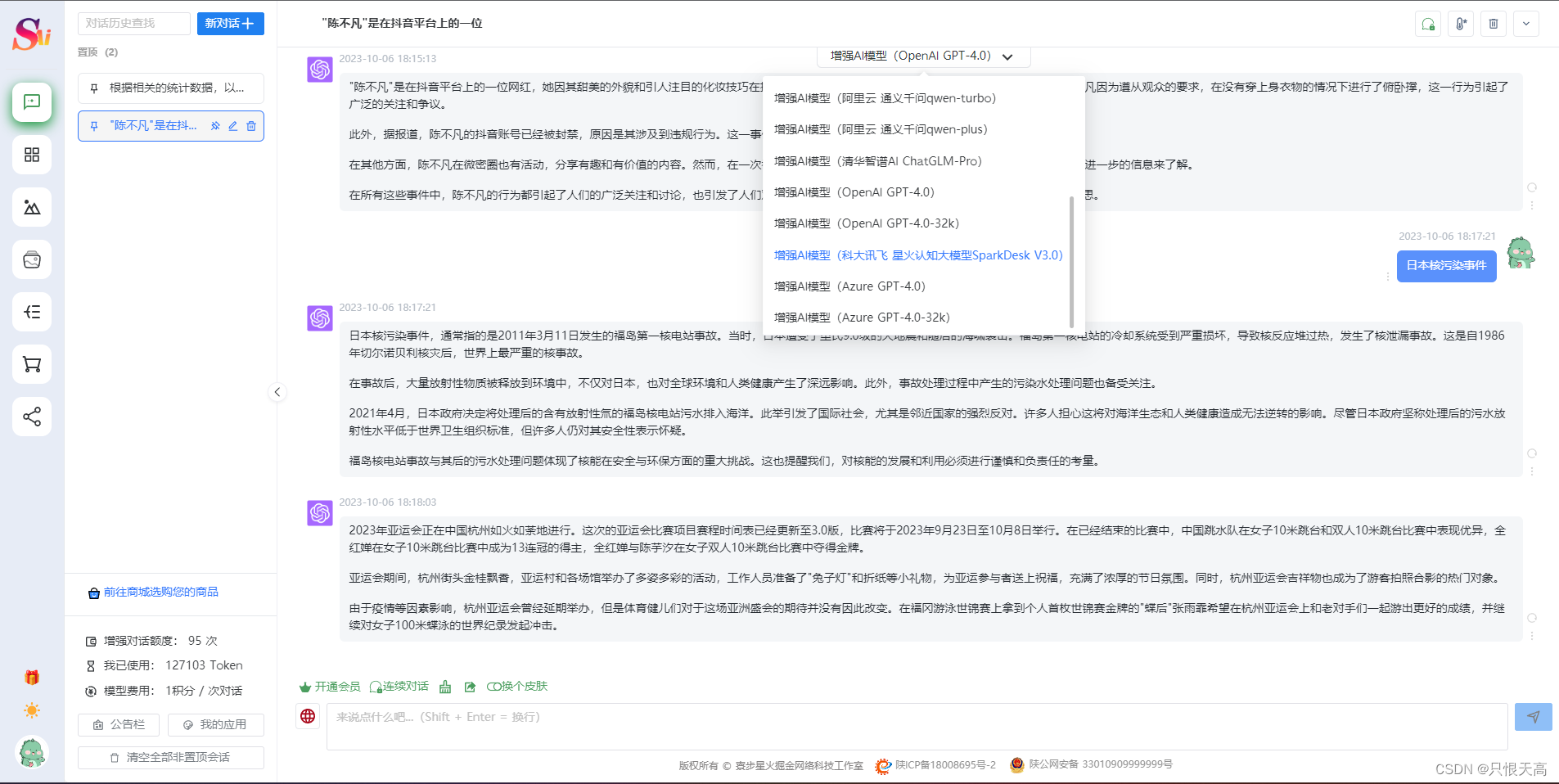Click the first reply's purple GPT avatar
The width and height of the screenshot is (1559, 784).
[320, 70]
